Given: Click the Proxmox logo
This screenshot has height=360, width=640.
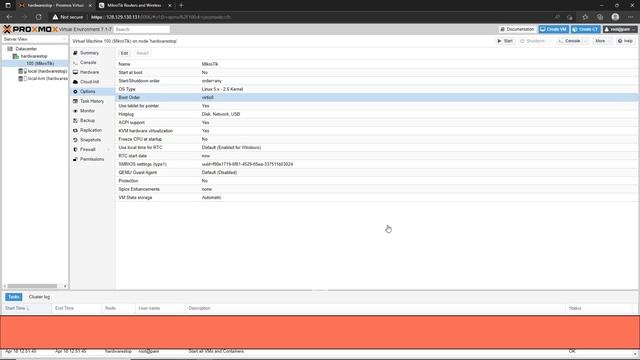Looking at the screenshot, I should point(30,29).
